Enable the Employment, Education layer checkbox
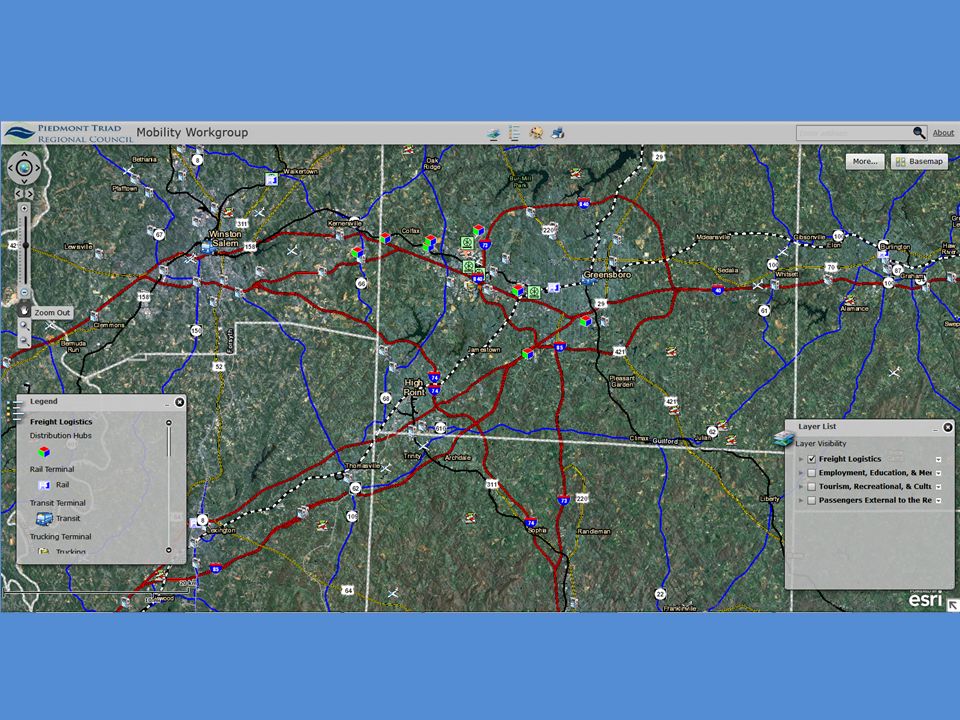This screenshot has height=720, width=960. (812, 473)
